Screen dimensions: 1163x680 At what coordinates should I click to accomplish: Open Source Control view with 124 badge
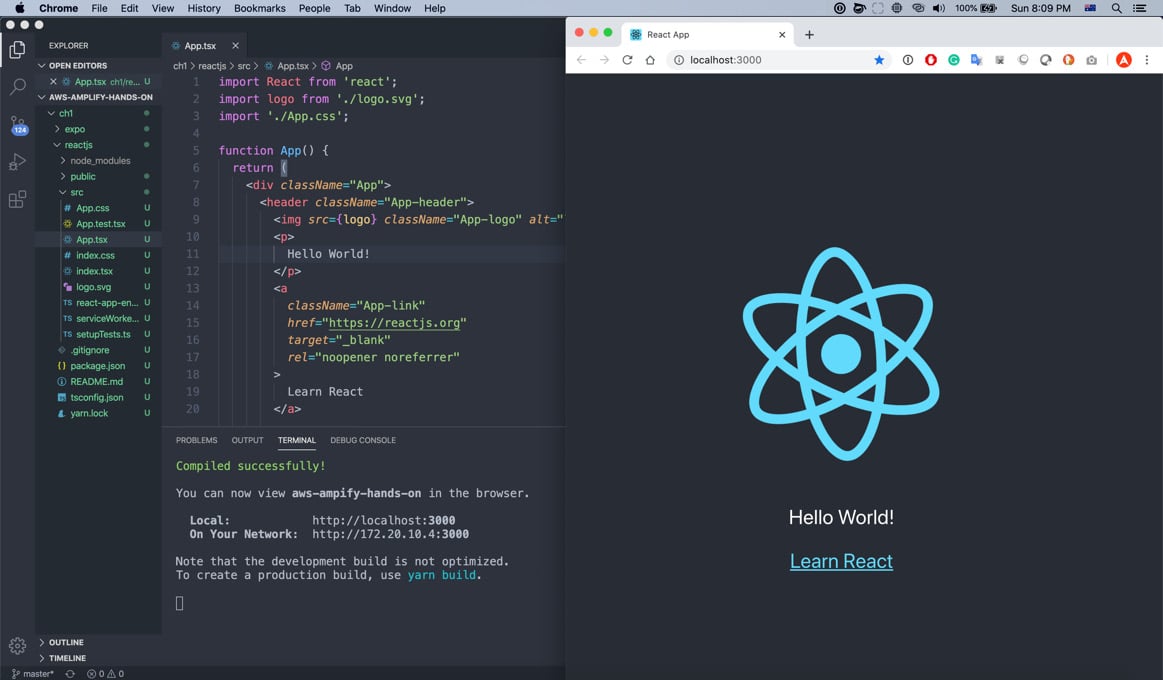[x=18, y=125]
